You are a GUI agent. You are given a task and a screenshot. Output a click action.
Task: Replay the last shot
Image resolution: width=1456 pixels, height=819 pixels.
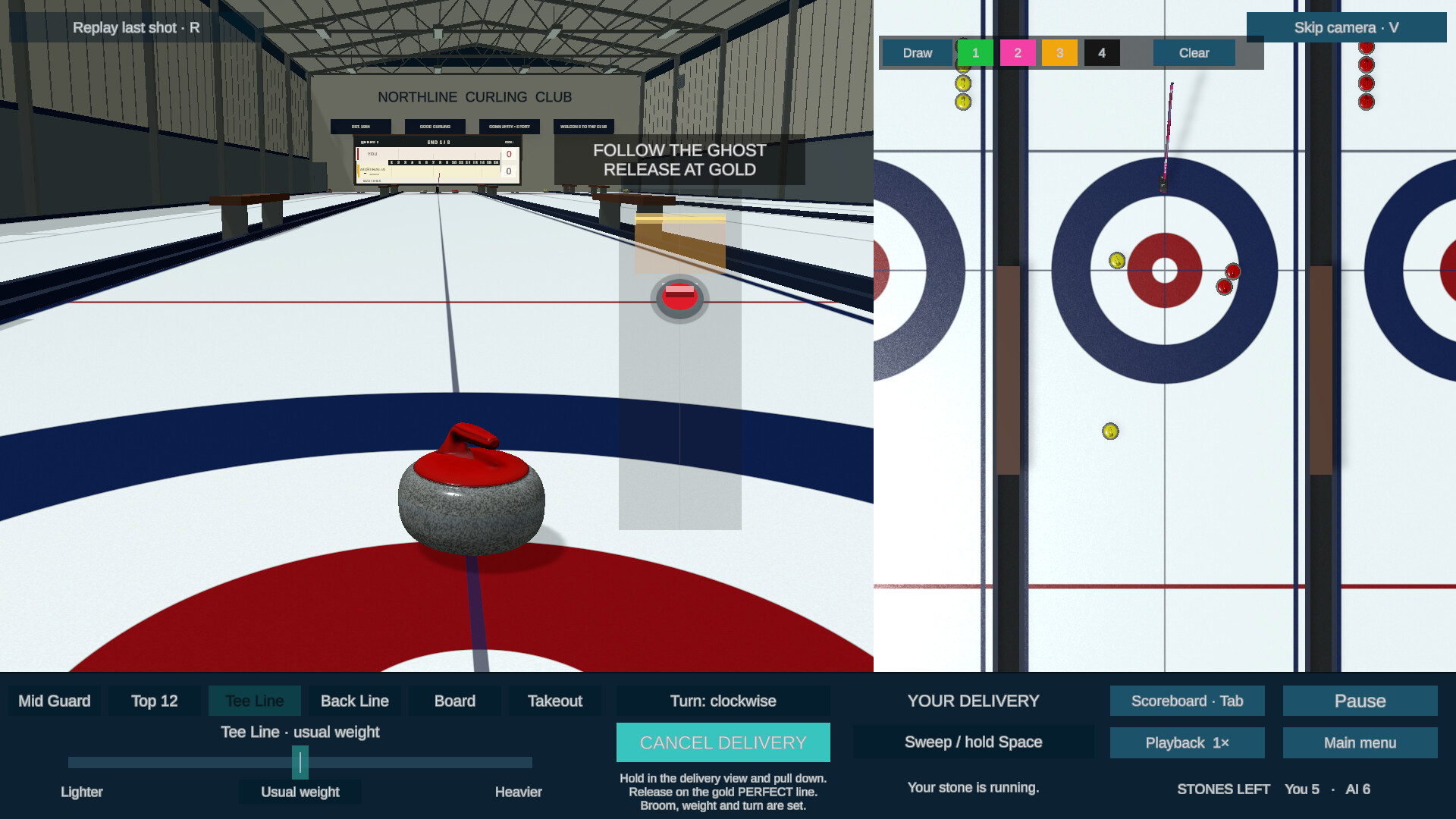click(136, 27)
